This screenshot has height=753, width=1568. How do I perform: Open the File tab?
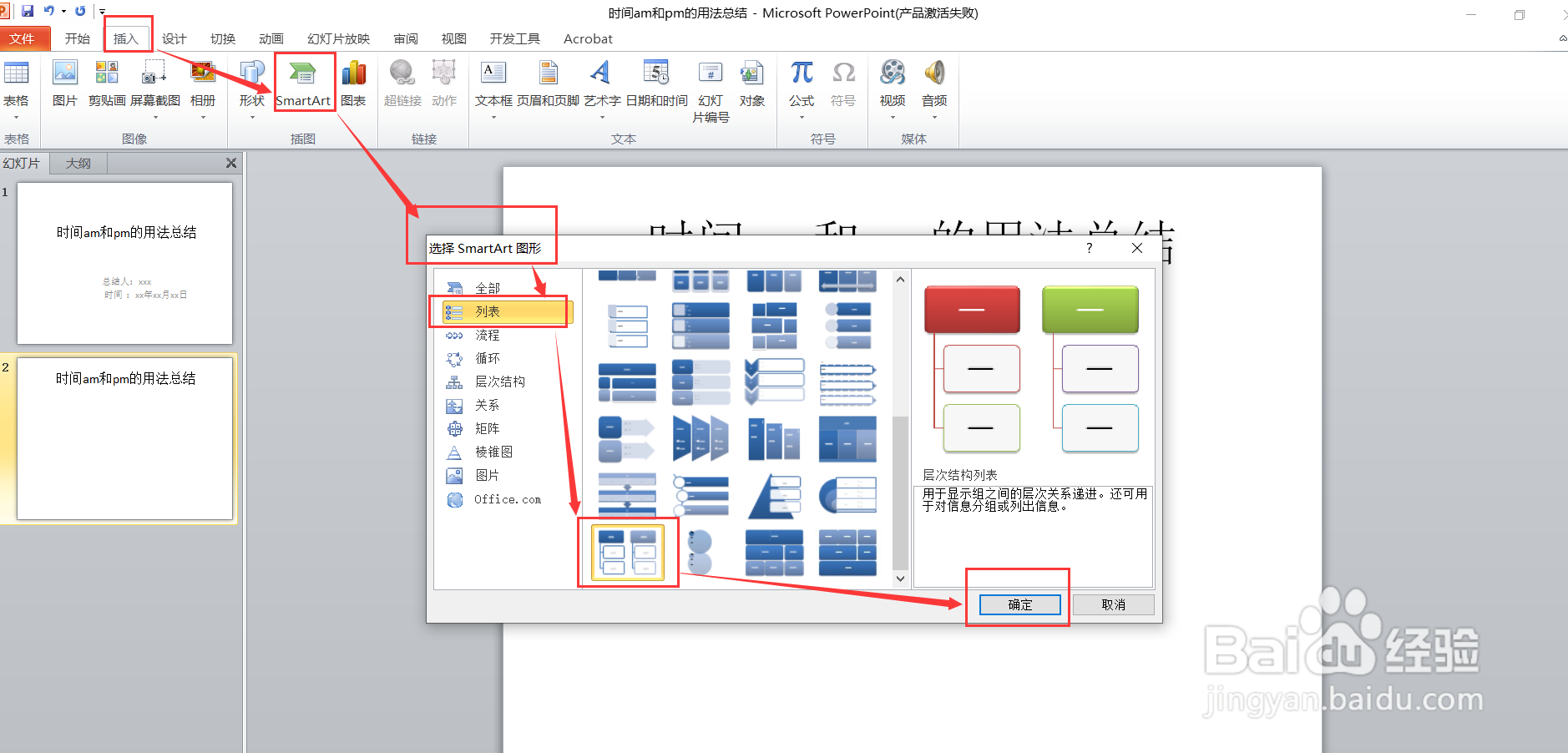pyautogui.click(x=23, y=38)
